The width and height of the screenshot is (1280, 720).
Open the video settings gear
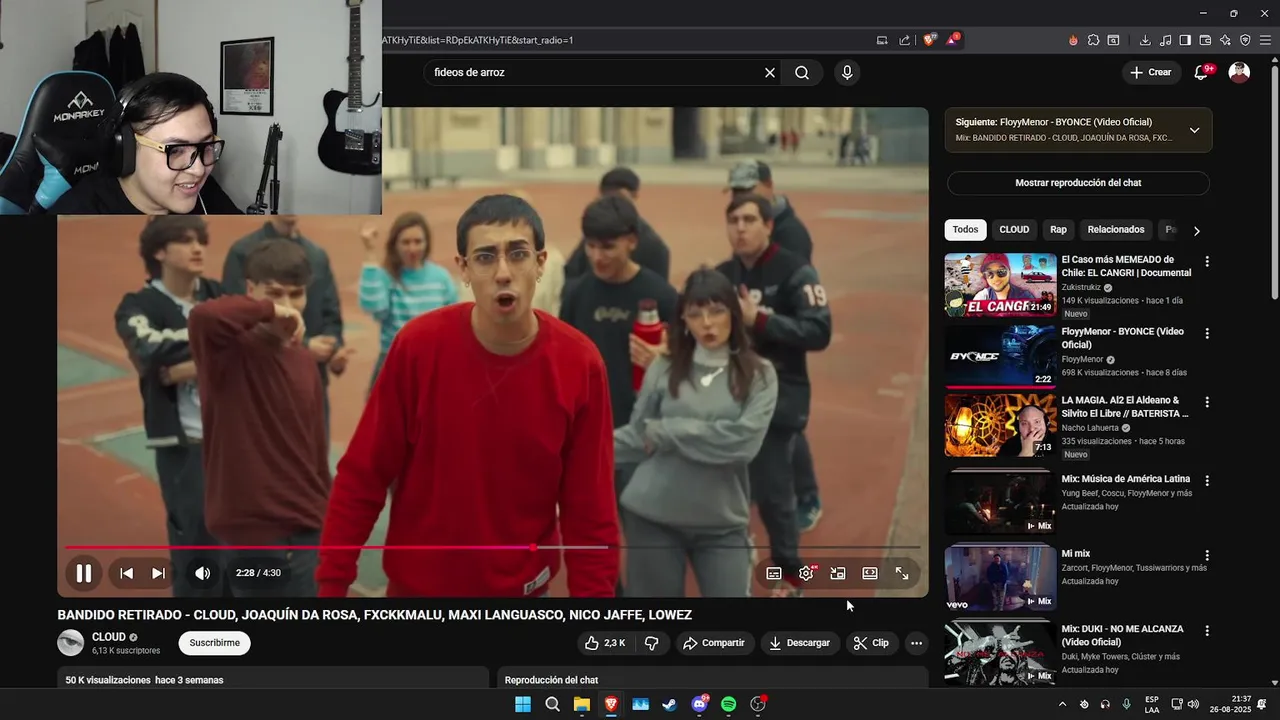click(806, 573)
